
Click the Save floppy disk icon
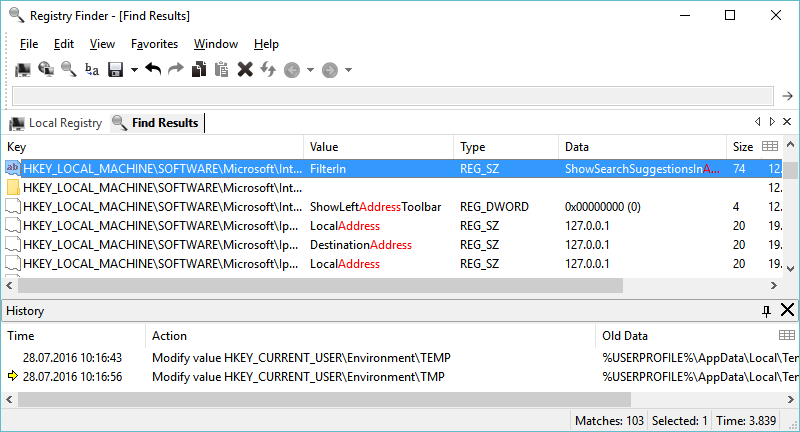pos(115,69)
